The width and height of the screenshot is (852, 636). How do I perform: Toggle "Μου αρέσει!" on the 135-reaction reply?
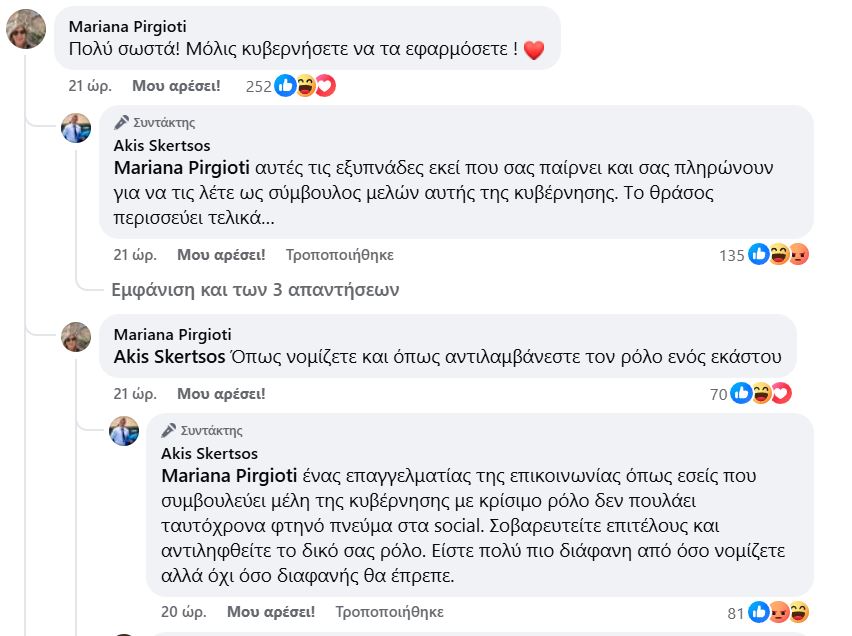[x=221, y=255]
